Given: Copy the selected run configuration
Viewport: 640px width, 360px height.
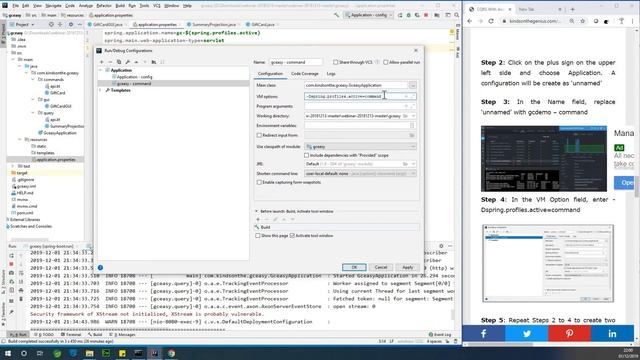Looking at the screenshot, I should pyautogui.click(x=119, y=62).
